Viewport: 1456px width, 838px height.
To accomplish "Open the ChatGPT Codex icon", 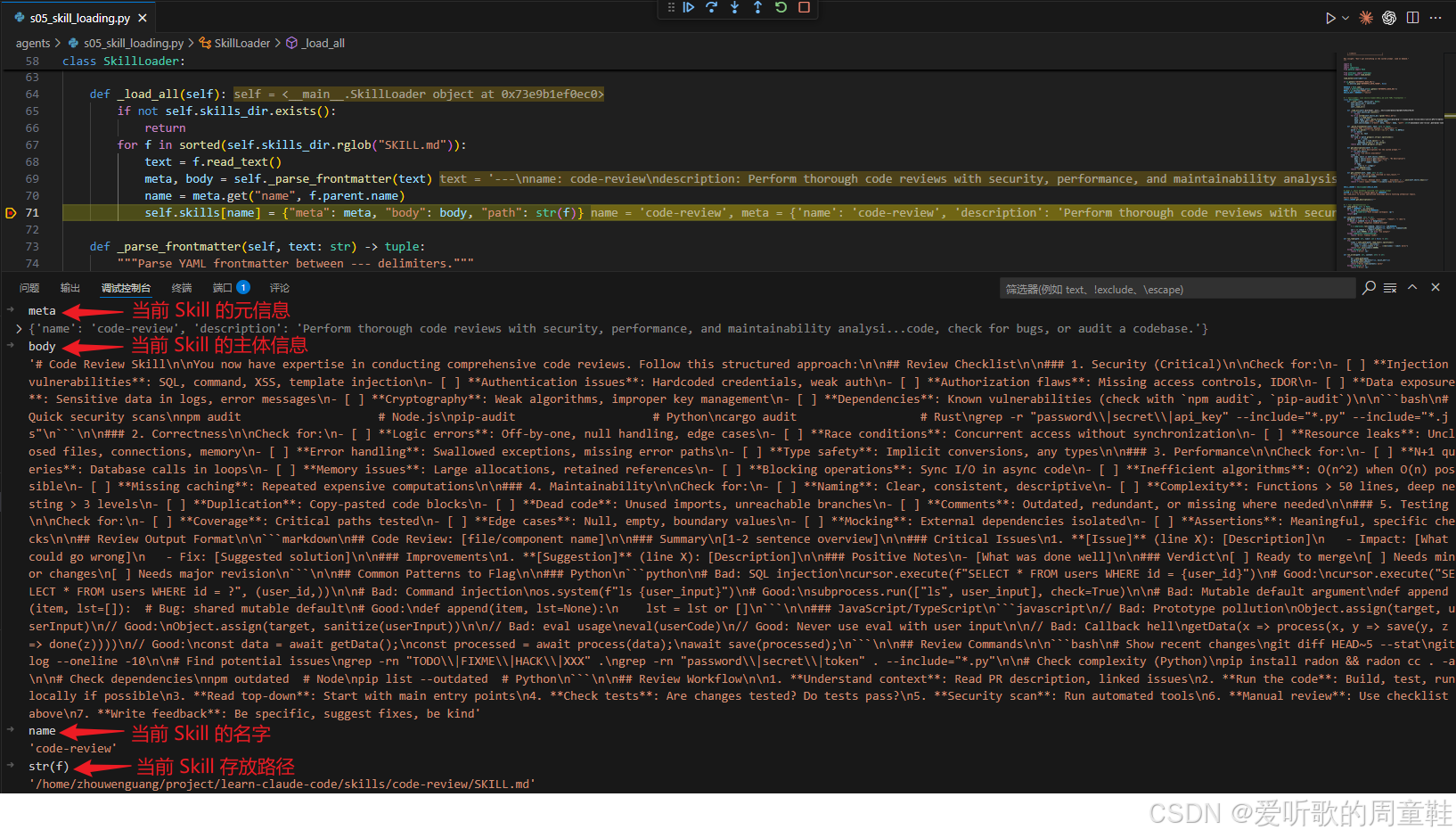I will tap(1389, 18).
